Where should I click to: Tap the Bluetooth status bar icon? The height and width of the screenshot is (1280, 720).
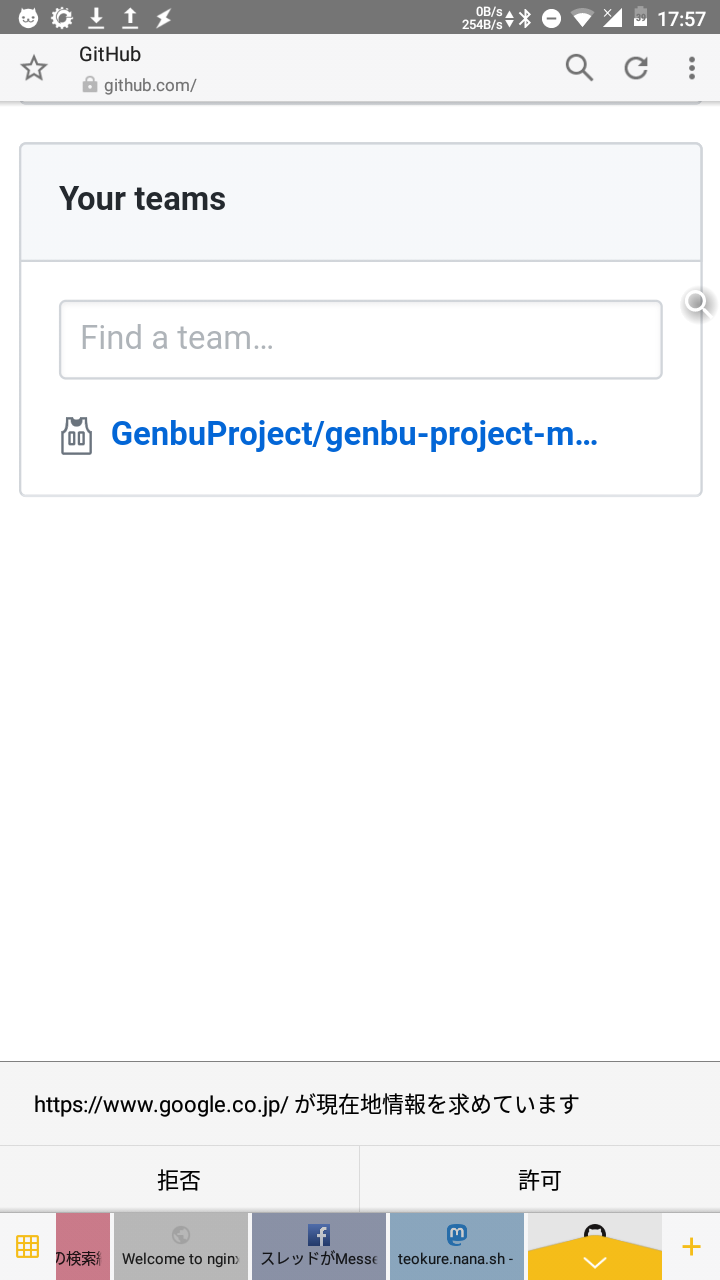coord(525,18)
